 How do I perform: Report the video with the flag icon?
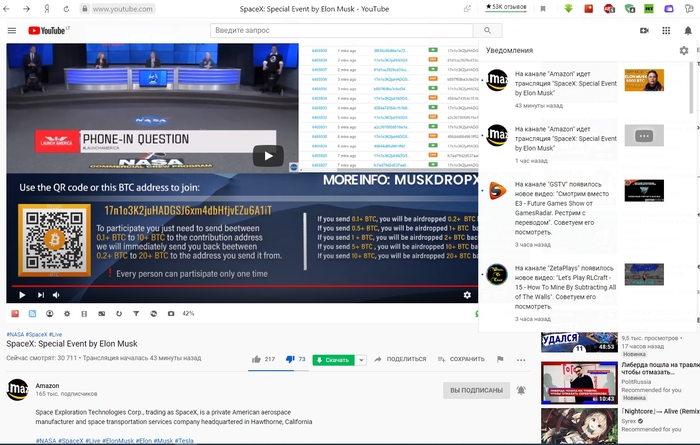(x=500, y=359)
